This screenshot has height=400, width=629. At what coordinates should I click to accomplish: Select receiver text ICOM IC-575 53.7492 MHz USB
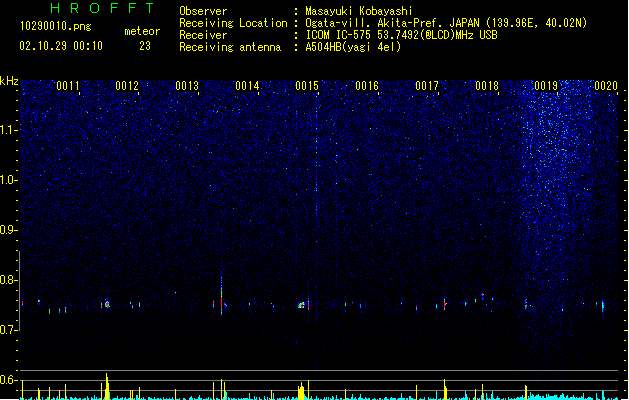(401, 35)
